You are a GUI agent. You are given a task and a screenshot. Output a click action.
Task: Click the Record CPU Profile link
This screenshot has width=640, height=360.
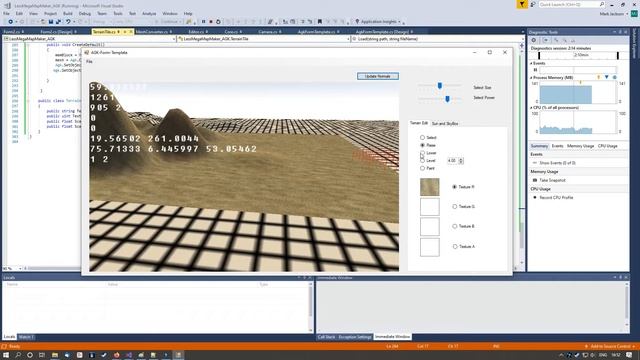tap(556, 197)
